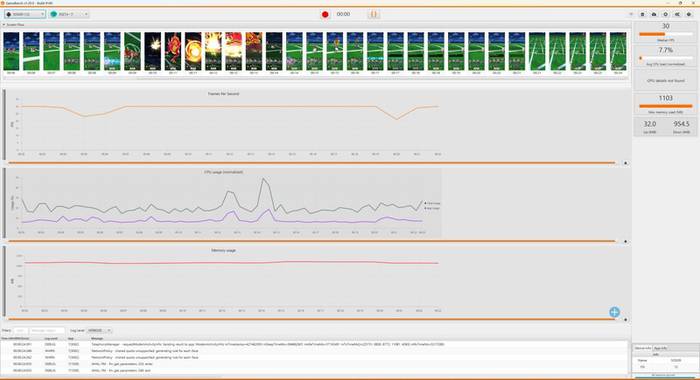Click the blue plus button

614,312
